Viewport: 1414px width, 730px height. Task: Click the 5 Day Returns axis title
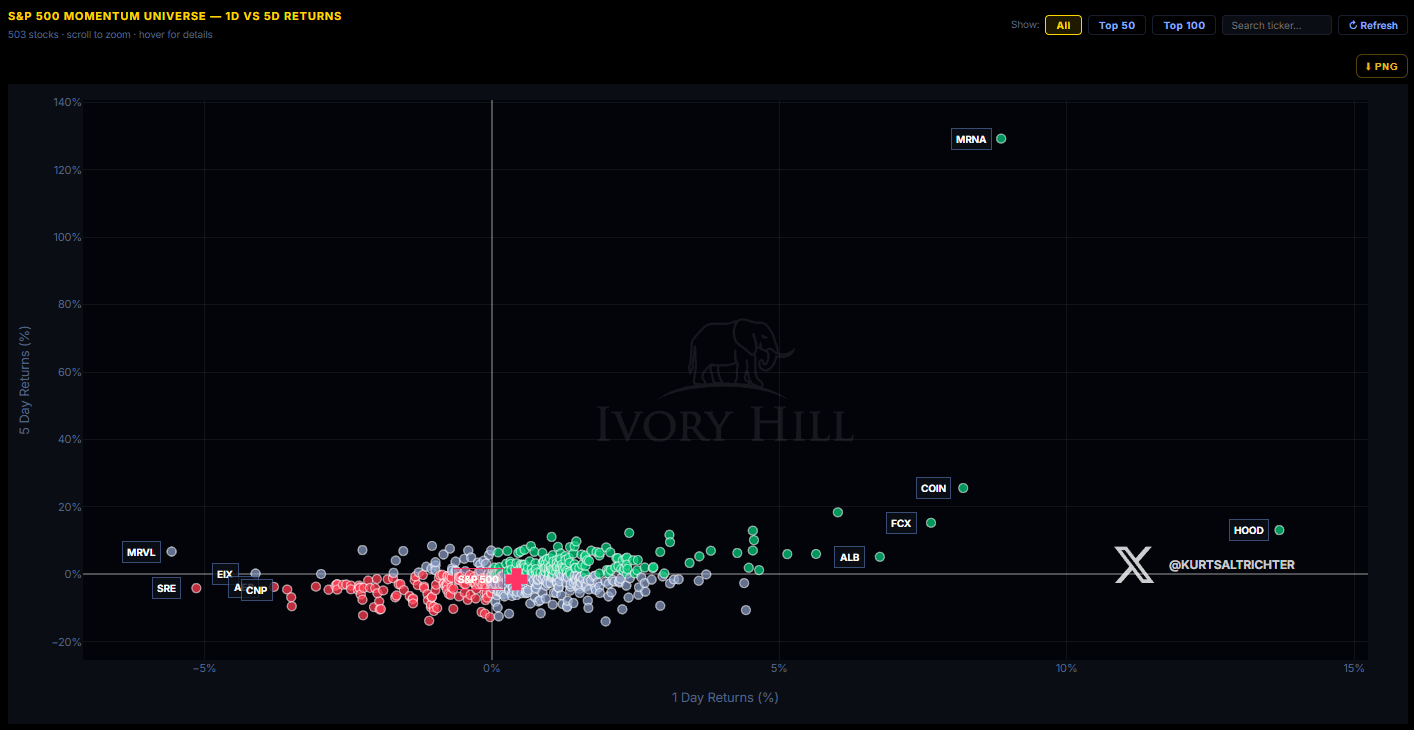coord(27,381)
